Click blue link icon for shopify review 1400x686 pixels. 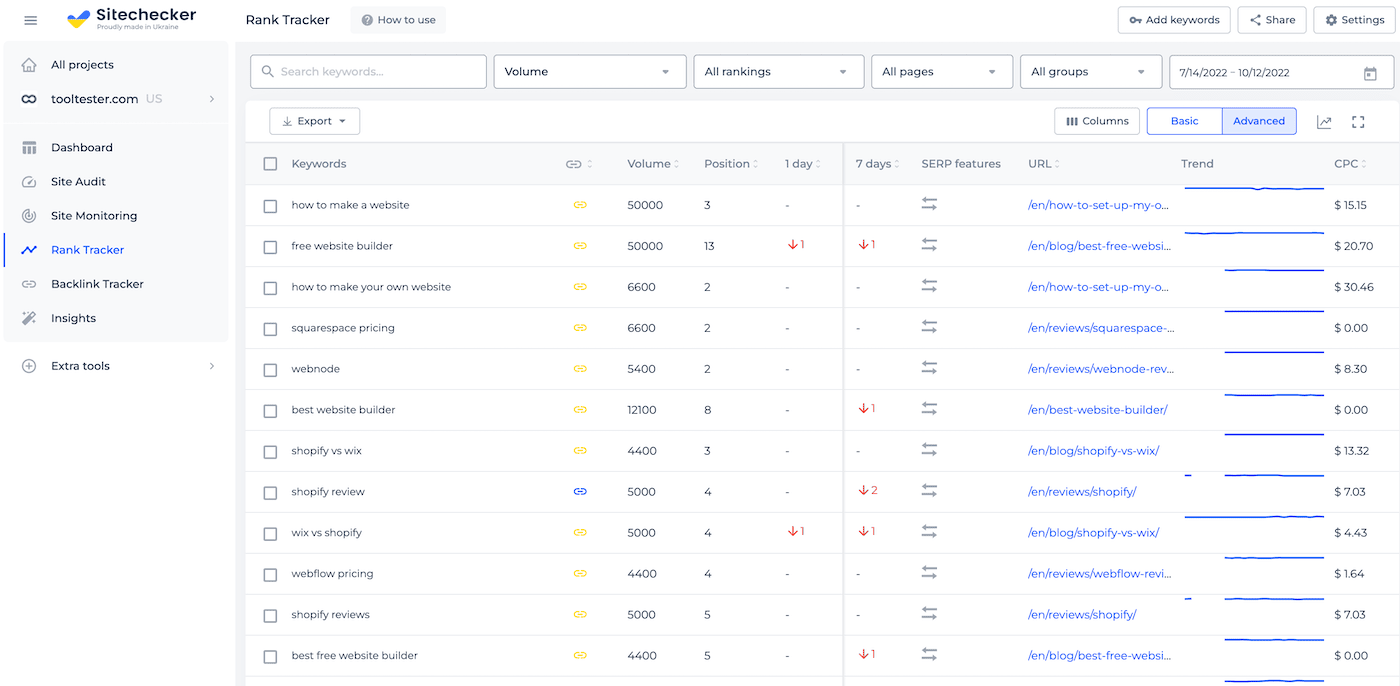pyautogui.click(x=580, y=492)
